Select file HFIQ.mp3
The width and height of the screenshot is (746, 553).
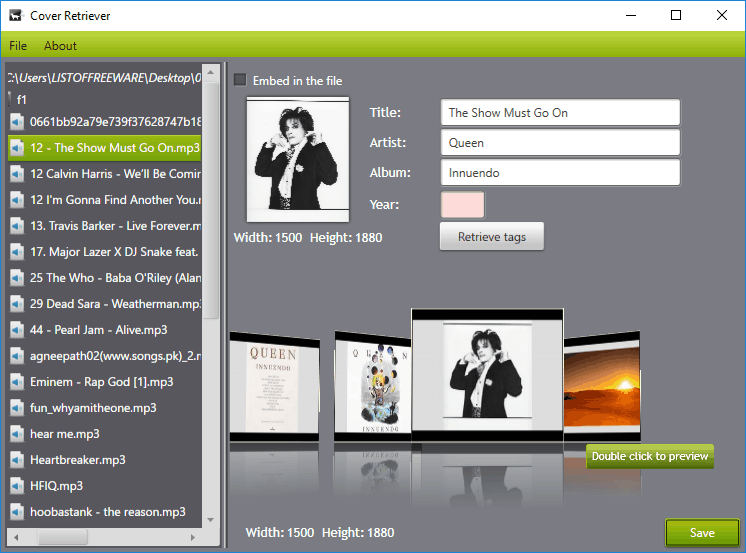click(x=104, y=486)
